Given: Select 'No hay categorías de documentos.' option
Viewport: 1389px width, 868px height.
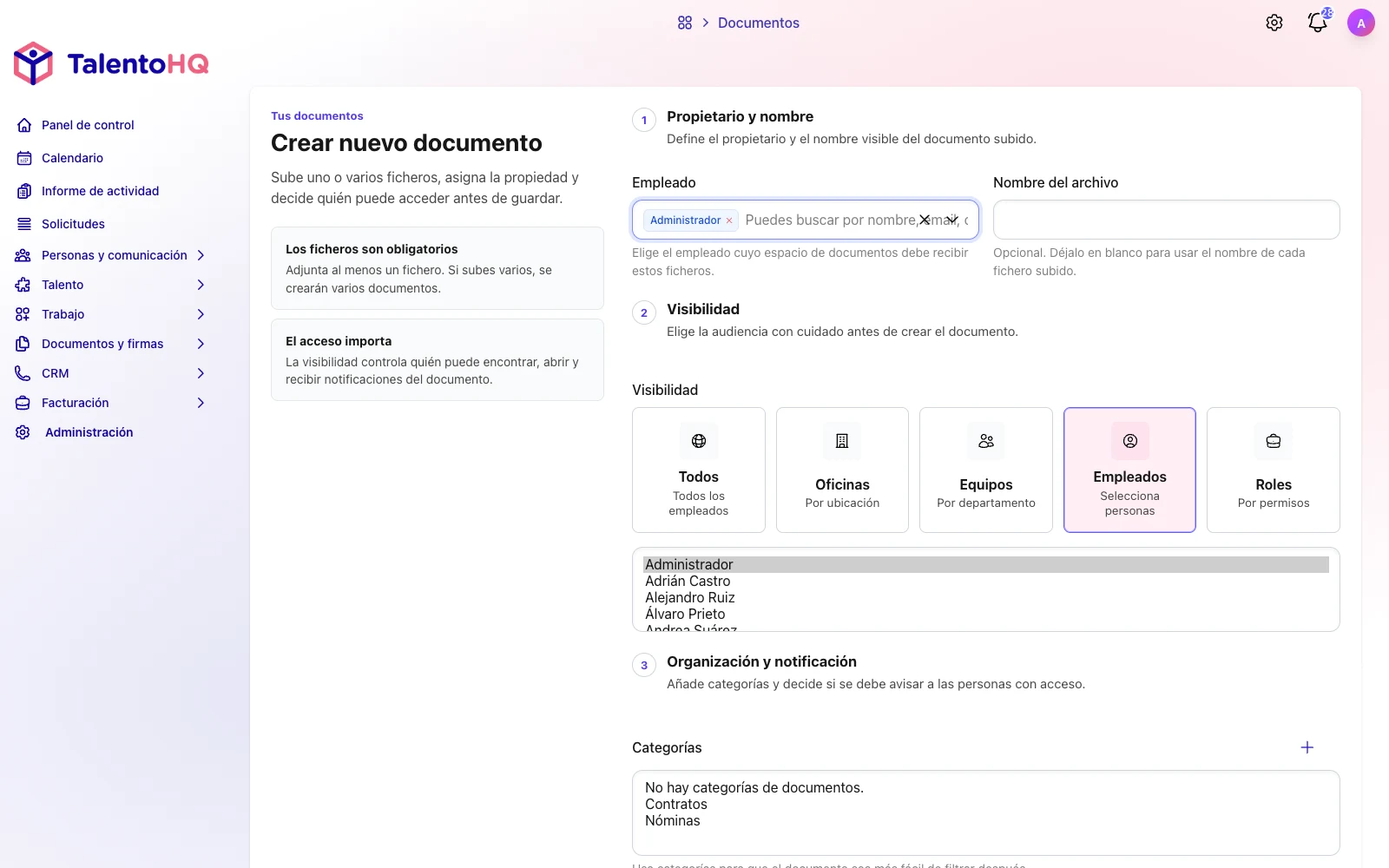Looking at the screenshot, I should point(986,787).
